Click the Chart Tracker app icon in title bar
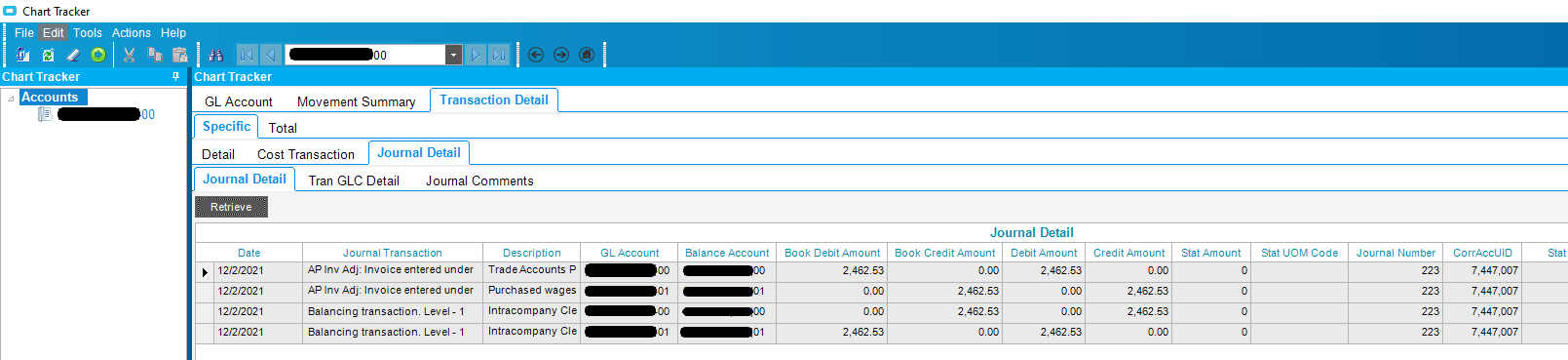The width and height of the screenshot is (1568, 360). [10, 11]
